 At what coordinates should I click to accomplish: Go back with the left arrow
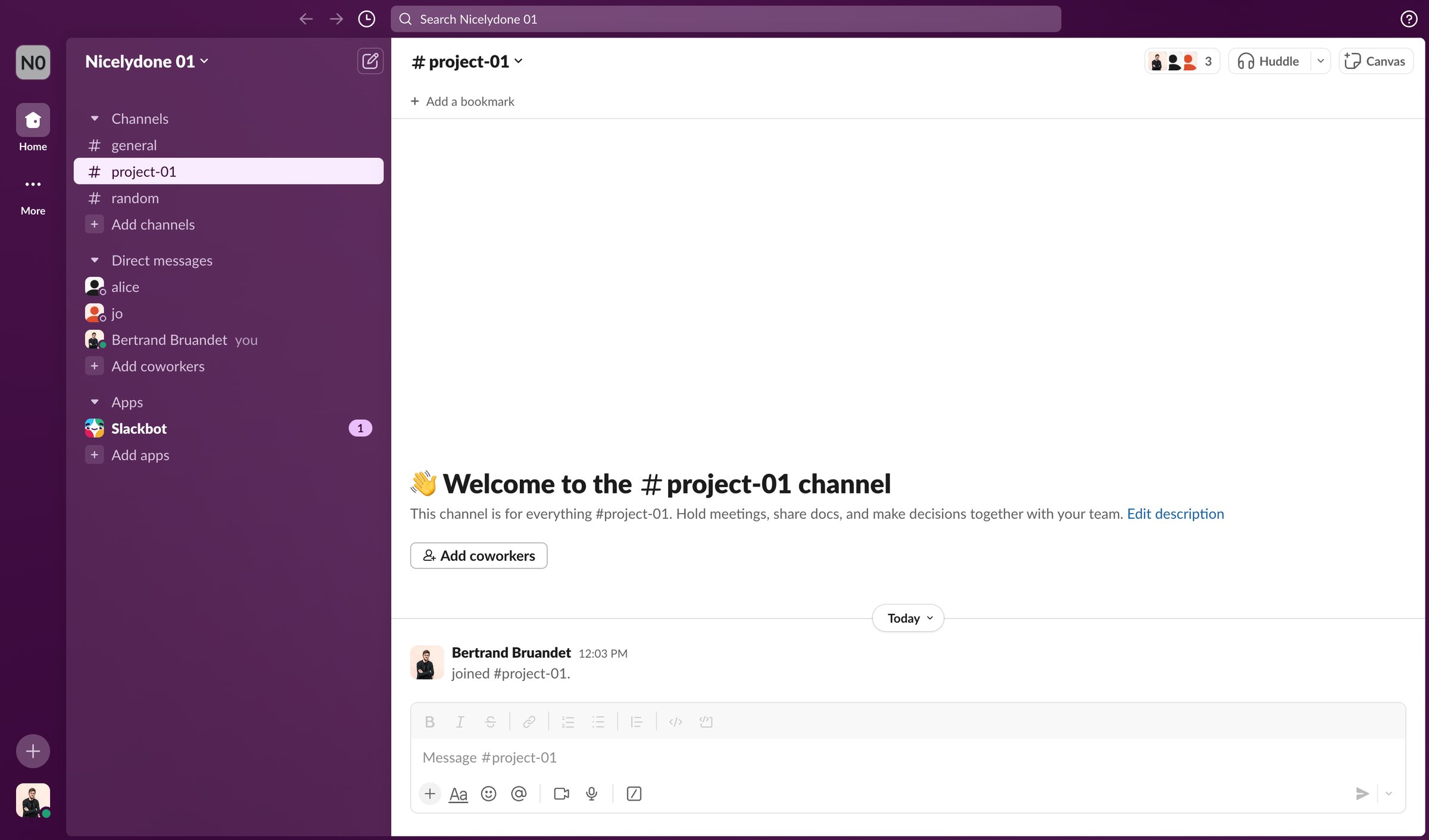(x=306, y=19)
